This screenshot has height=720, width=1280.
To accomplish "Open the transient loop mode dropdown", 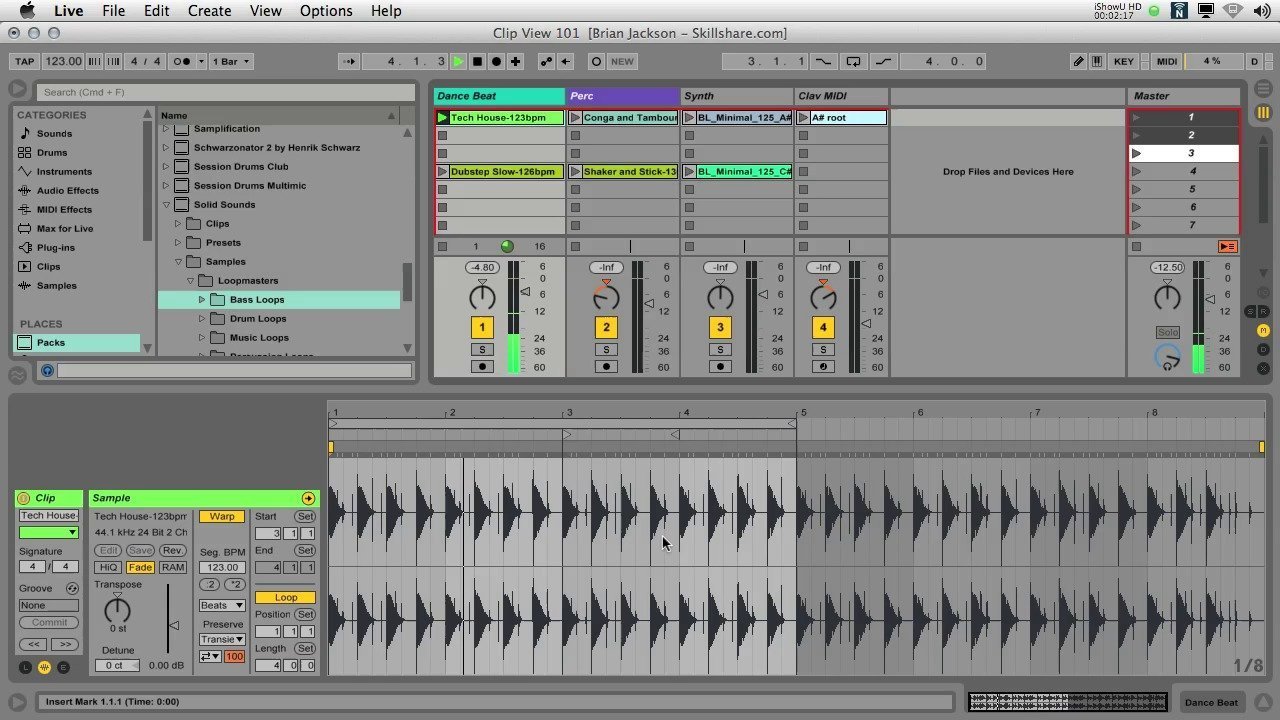I will coord(210,657).
